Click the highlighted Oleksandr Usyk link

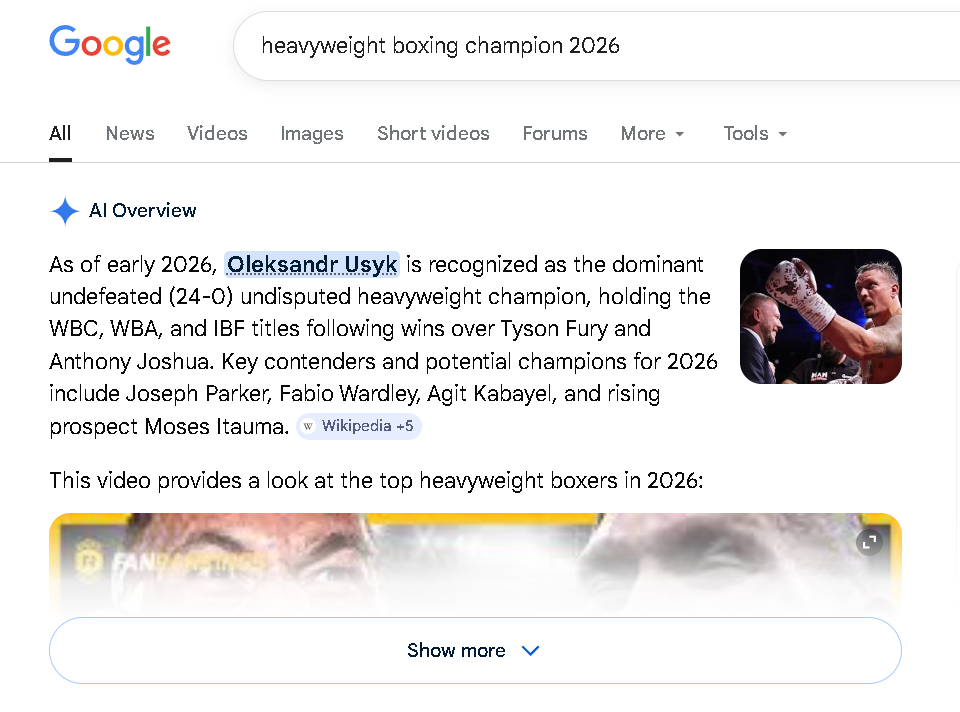[x=312, y=265]
